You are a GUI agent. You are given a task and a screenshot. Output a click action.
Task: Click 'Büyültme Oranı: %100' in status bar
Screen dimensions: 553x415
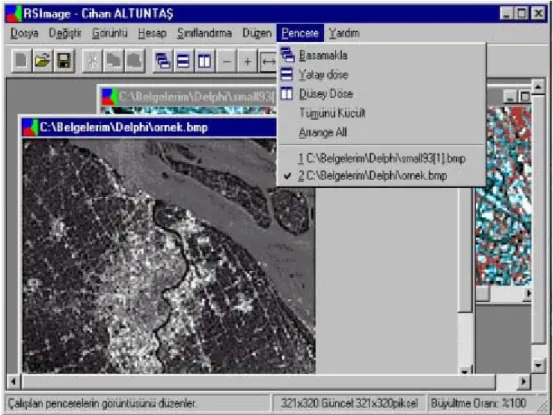coord(478,403)
